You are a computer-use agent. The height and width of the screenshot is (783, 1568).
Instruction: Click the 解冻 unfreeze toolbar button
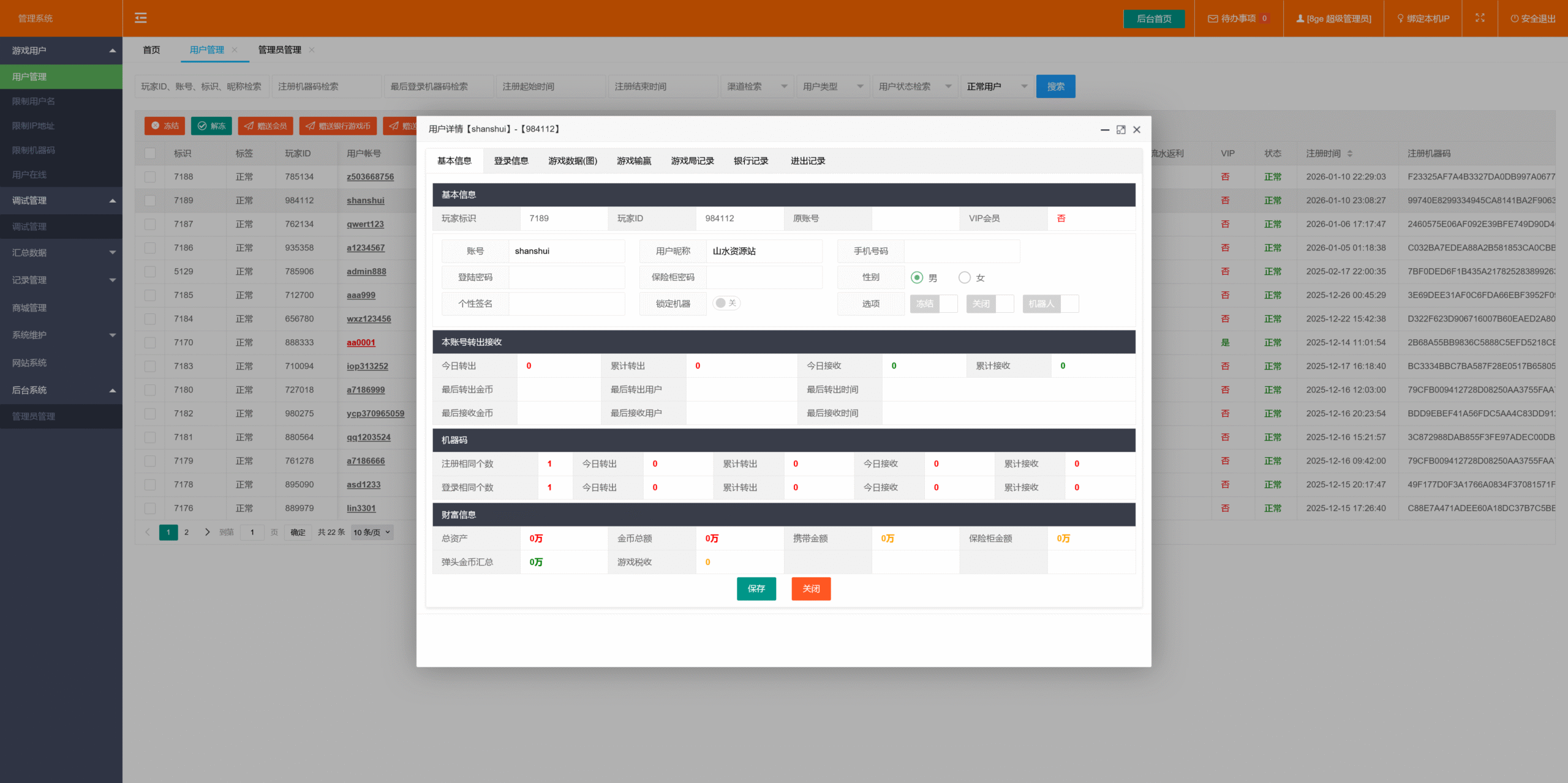(x=211, y=126)
